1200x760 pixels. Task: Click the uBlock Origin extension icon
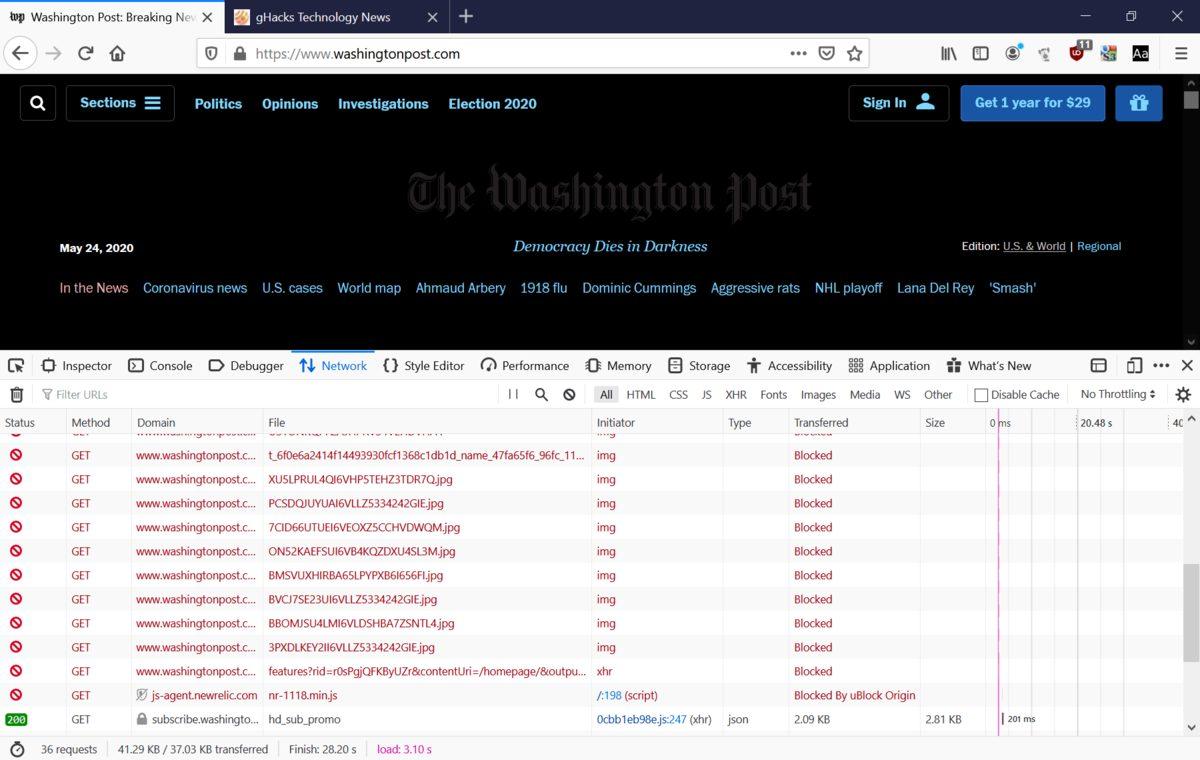[1076, 53]
